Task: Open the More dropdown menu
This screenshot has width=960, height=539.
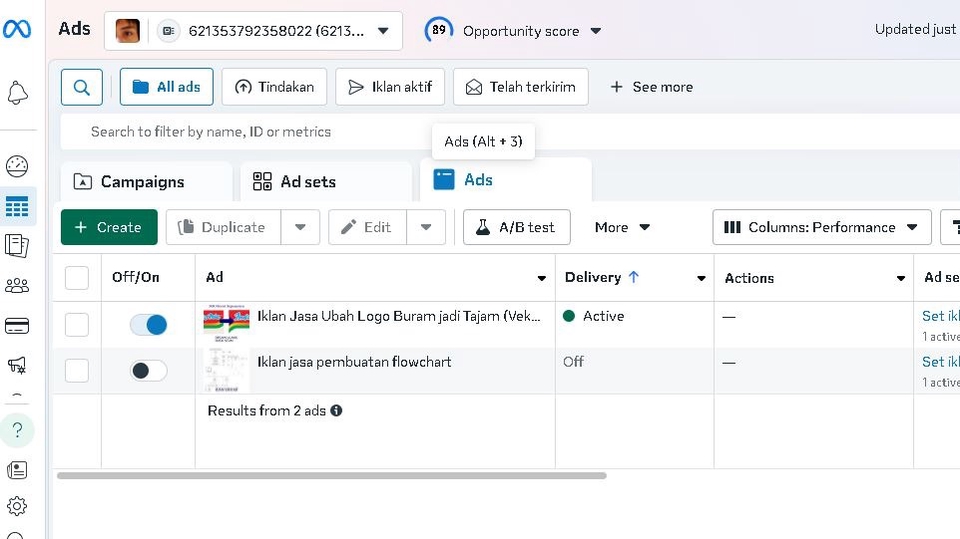Action: tap(622, 227)
